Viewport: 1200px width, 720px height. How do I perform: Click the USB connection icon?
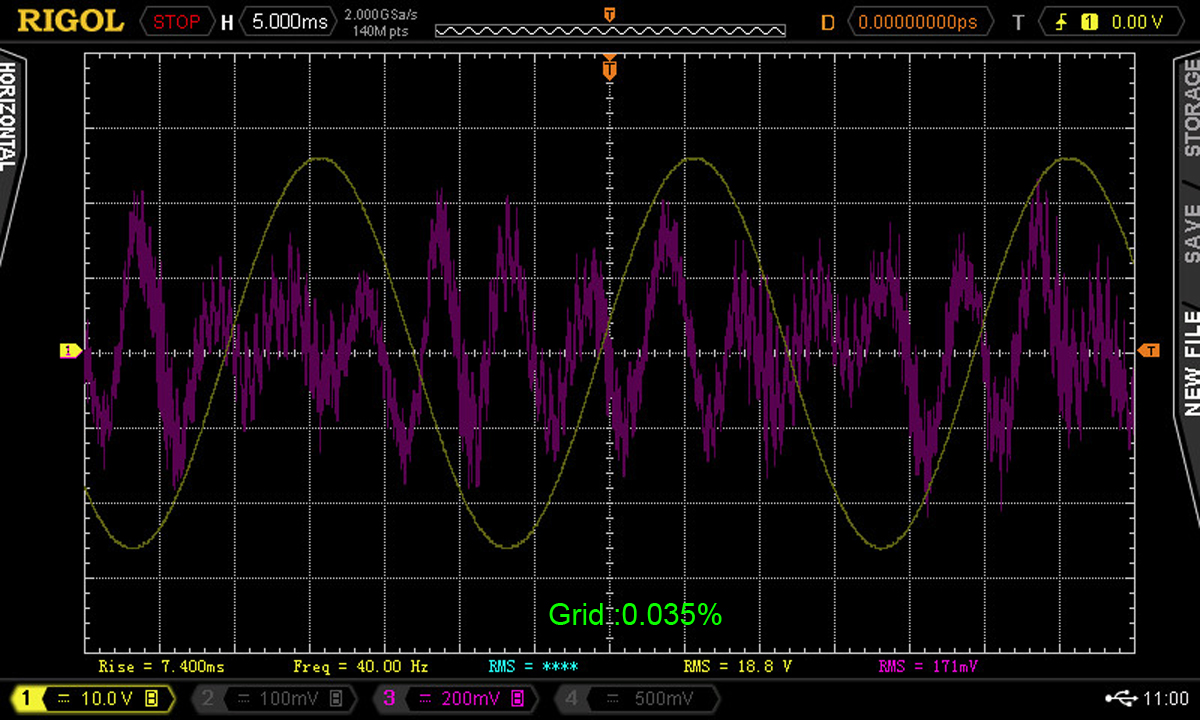[1120, 698]
